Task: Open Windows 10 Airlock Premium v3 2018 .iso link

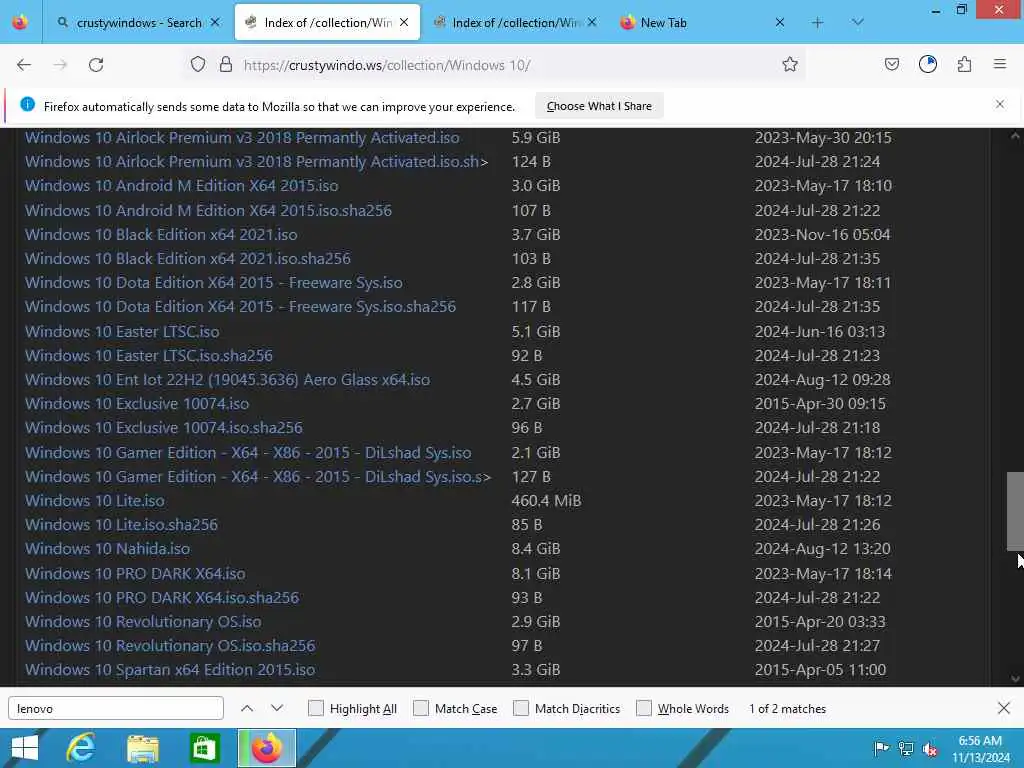Action: (242, 138)
